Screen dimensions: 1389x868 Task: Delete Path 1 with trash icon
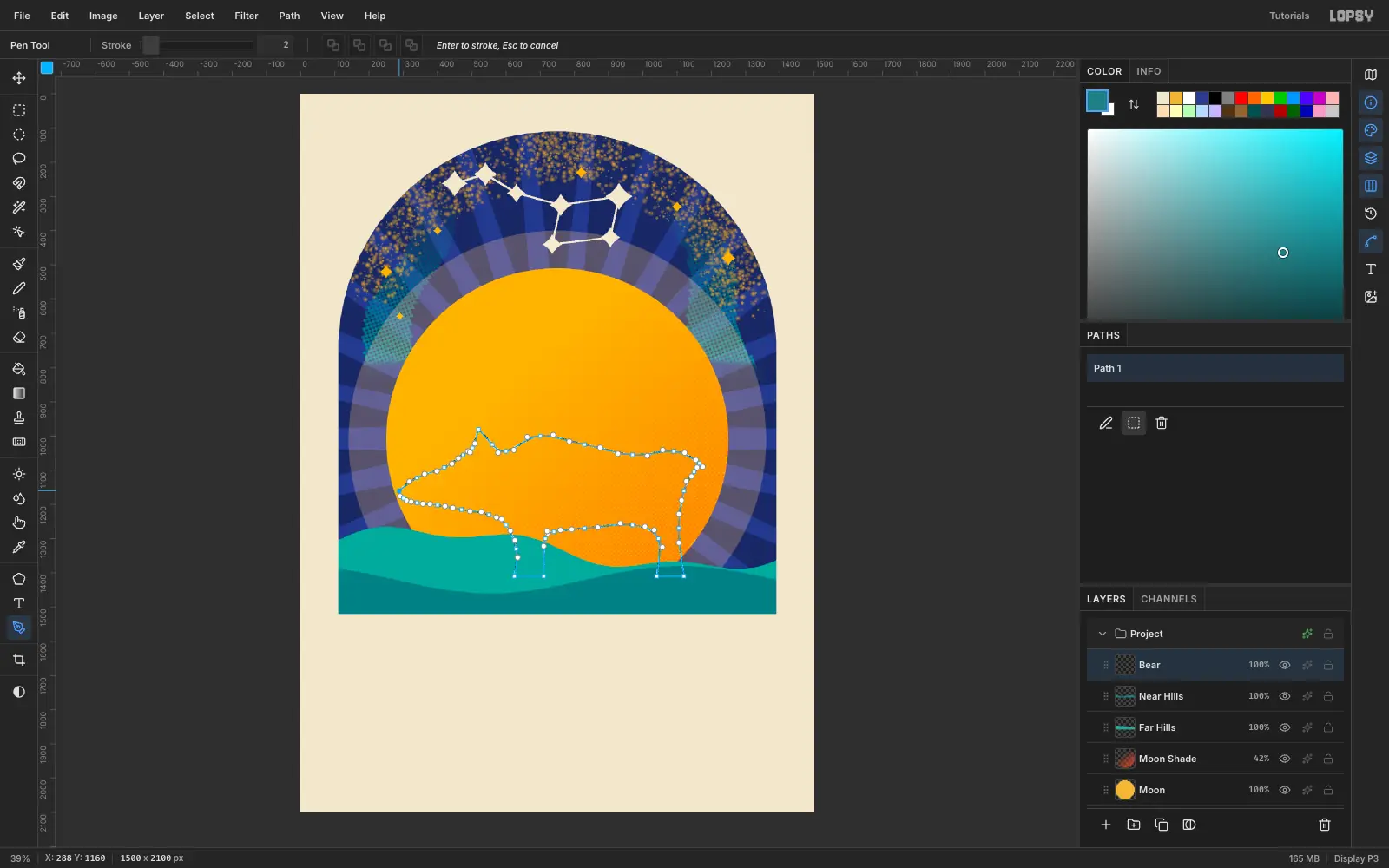coord(1162,423)
